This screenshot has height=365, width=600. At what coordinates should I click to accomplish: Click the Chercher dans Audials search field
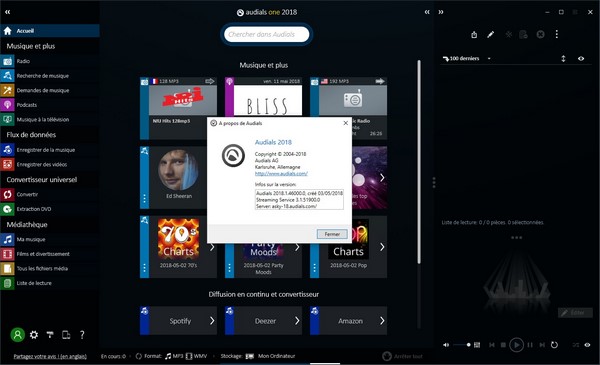point(266,34)
